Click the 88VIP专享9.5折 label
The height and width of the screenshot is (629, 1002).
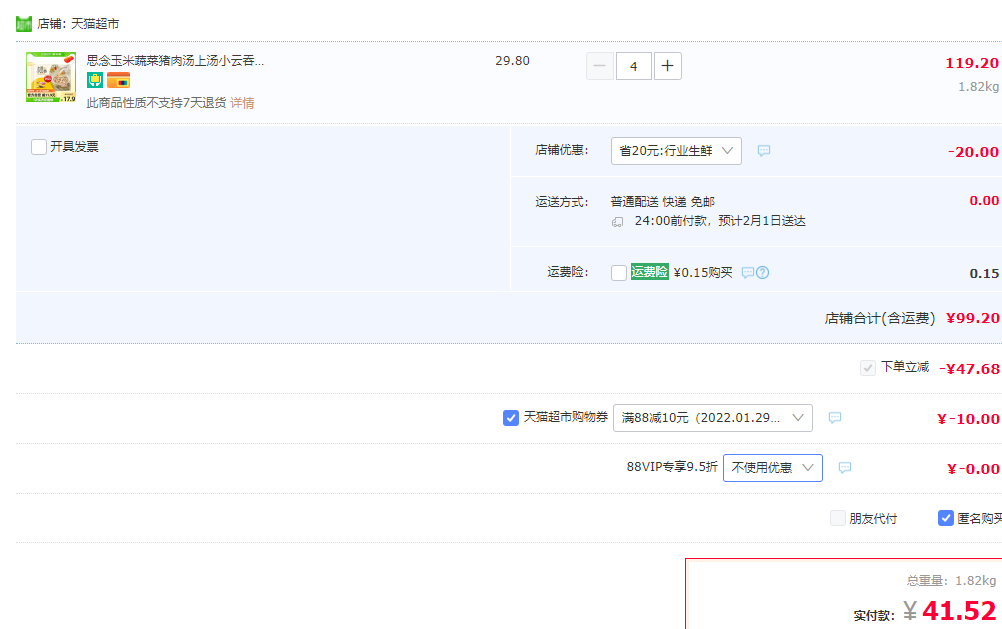(x=672, y=467)
